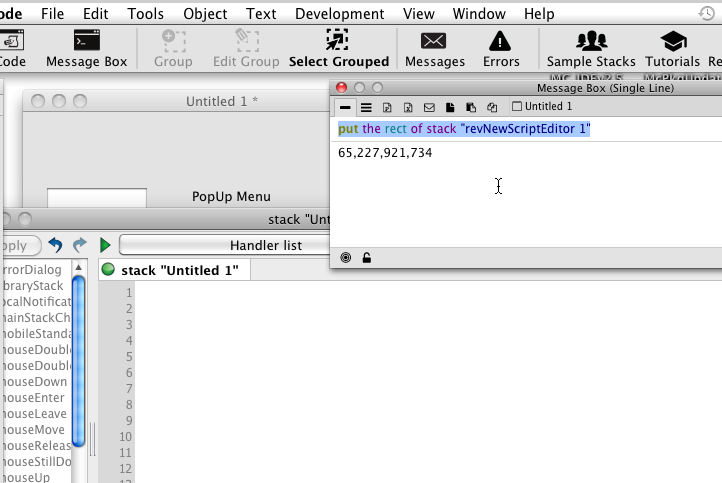Viewport: 722px width, 483px height.
Task: Show back scripts pane in Message Box
Action: pos(471,107)
